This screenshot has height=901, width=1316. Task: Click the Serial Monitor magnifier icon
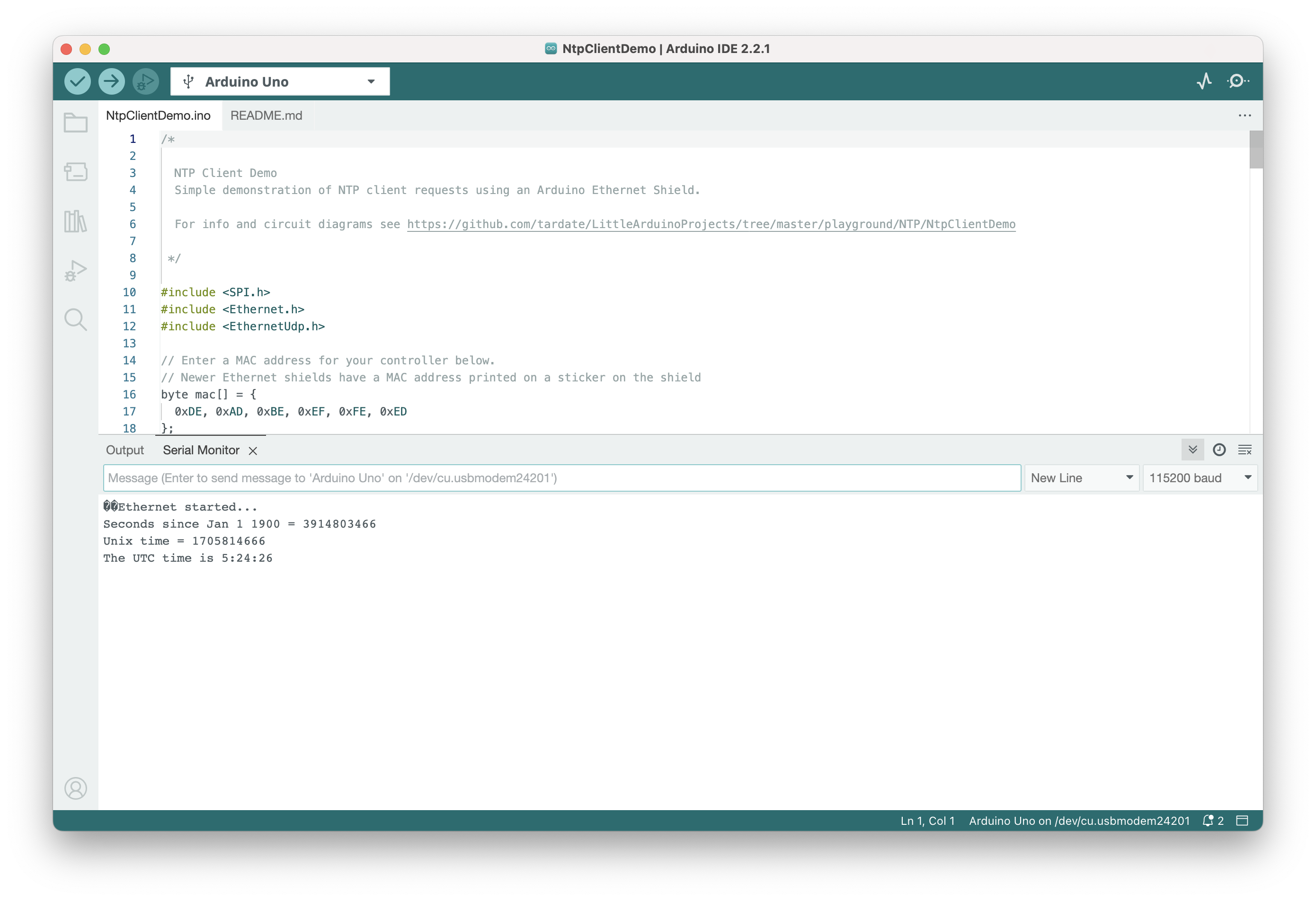coord(1237,81)
